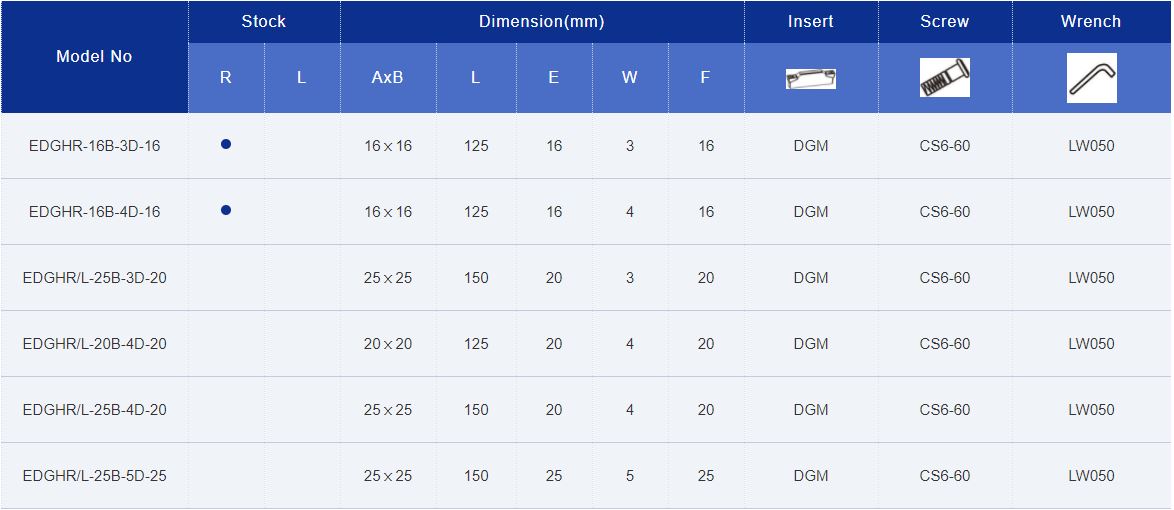Click DGM insert in the EDGHR/L-25B-3D-20 row

coord(811,278)
